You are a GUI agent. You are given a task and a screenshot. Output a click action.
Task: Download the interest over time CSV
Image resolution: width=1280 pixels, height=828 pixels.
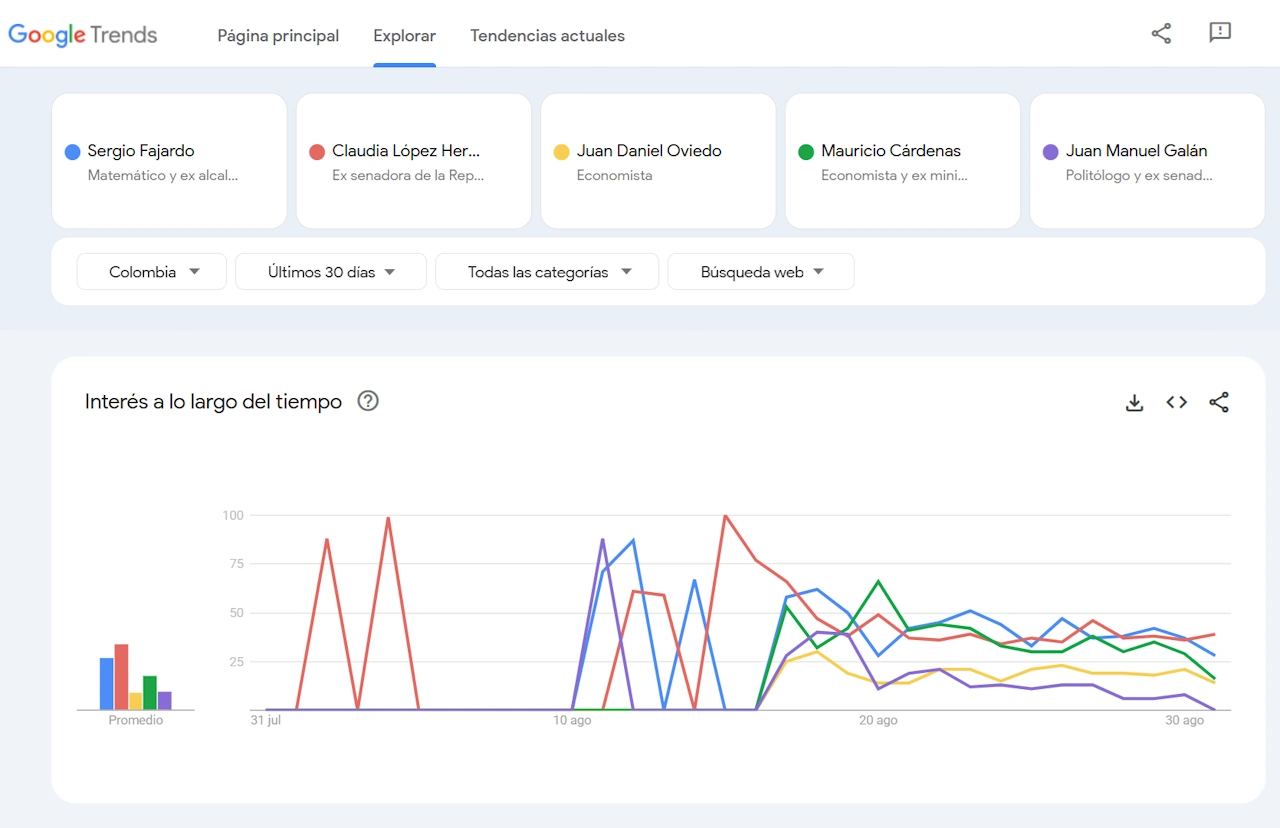pos(1134,402)
